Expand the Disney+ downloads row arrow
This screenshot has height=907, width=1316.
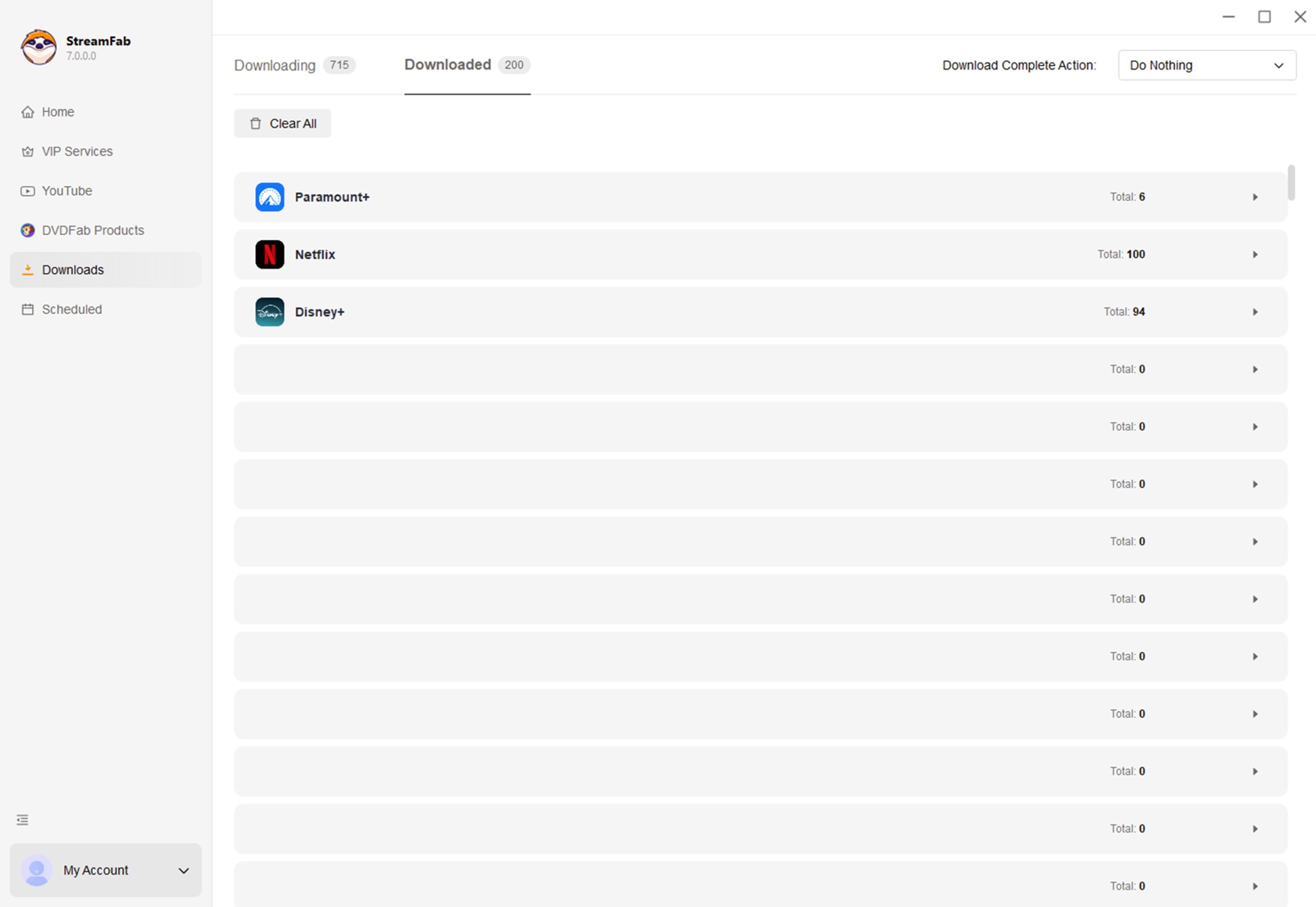(1255, 312)
